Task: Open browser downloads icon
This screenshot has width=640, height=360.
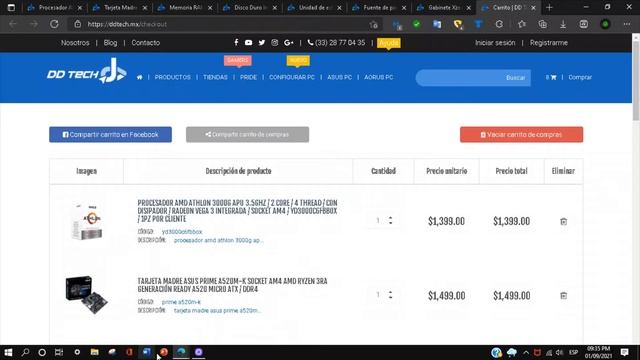Action: (x=563, y=24)
